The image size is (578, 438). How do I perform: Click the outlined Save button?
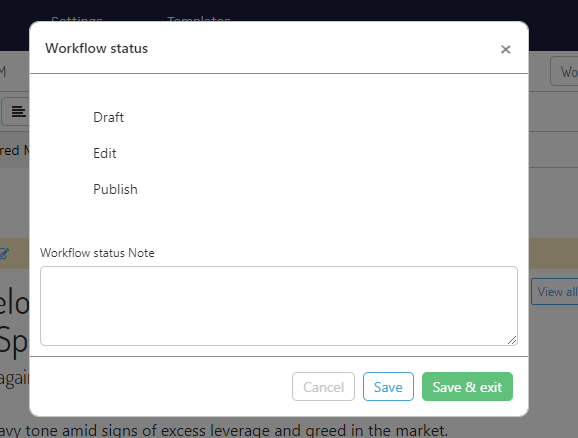[x=388, y=387]
